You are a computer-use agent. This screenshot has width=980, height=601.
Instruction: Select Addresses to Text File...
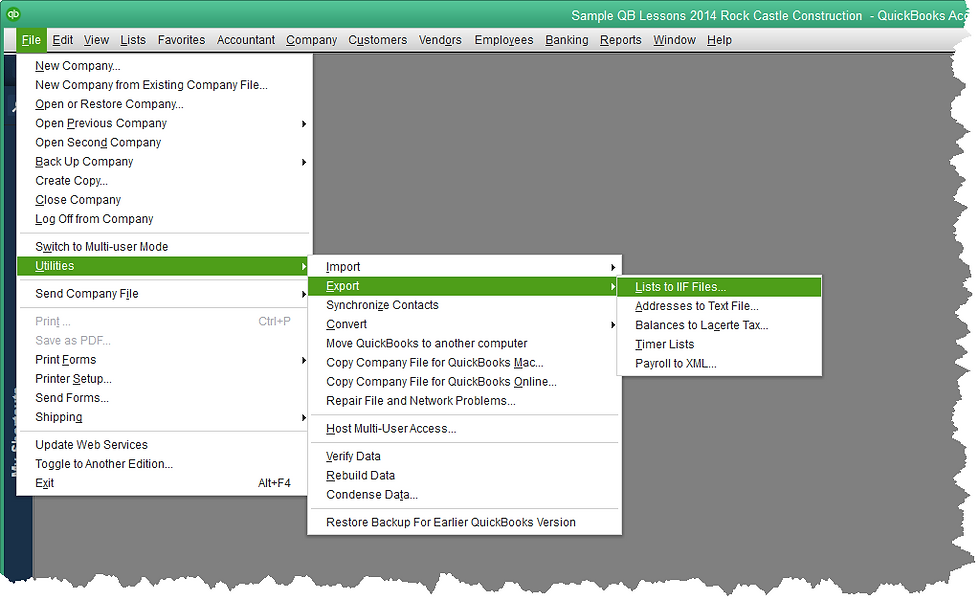719,306
